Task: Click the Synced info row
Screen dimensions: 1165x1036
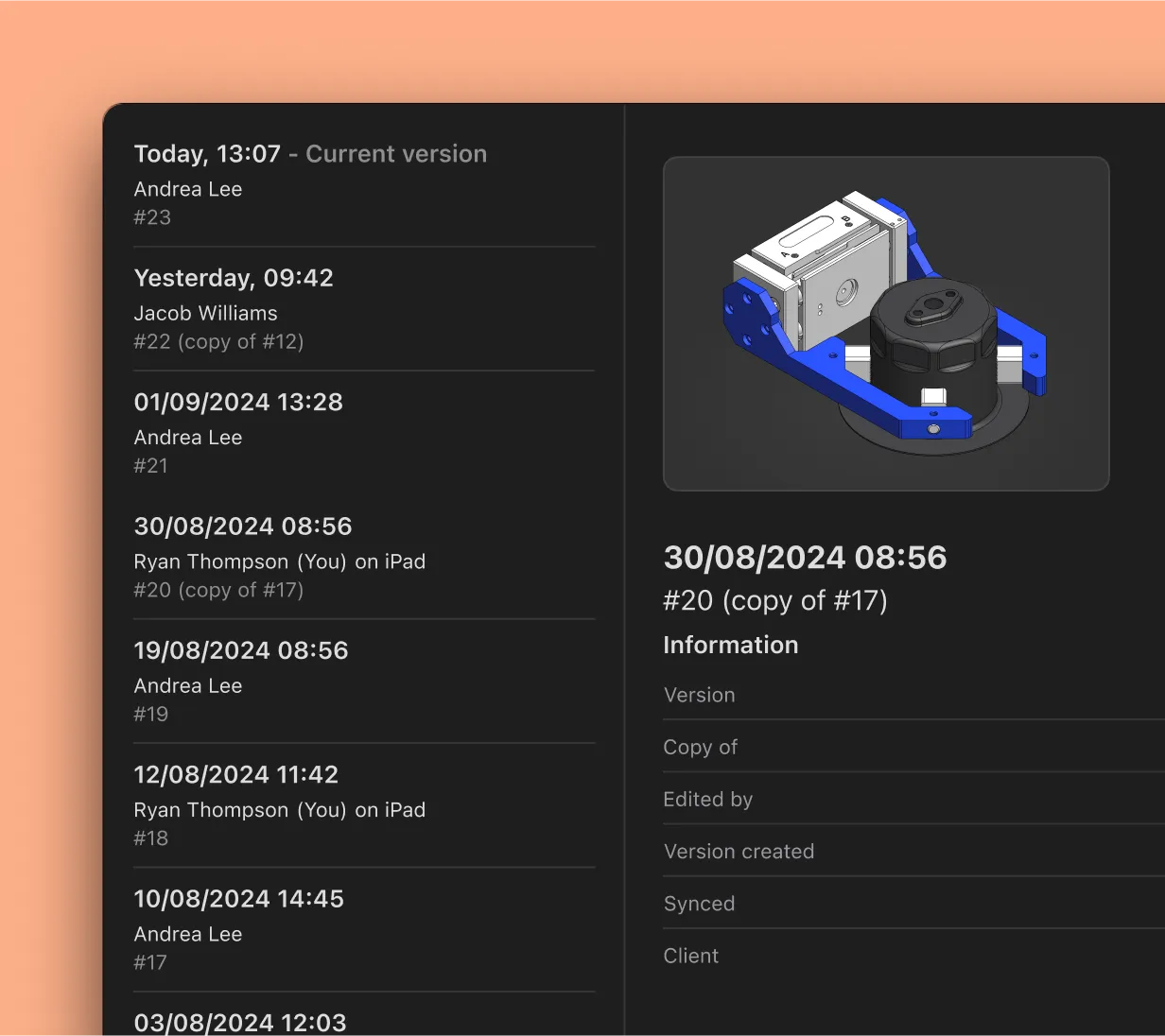Action: coord(913,903)
